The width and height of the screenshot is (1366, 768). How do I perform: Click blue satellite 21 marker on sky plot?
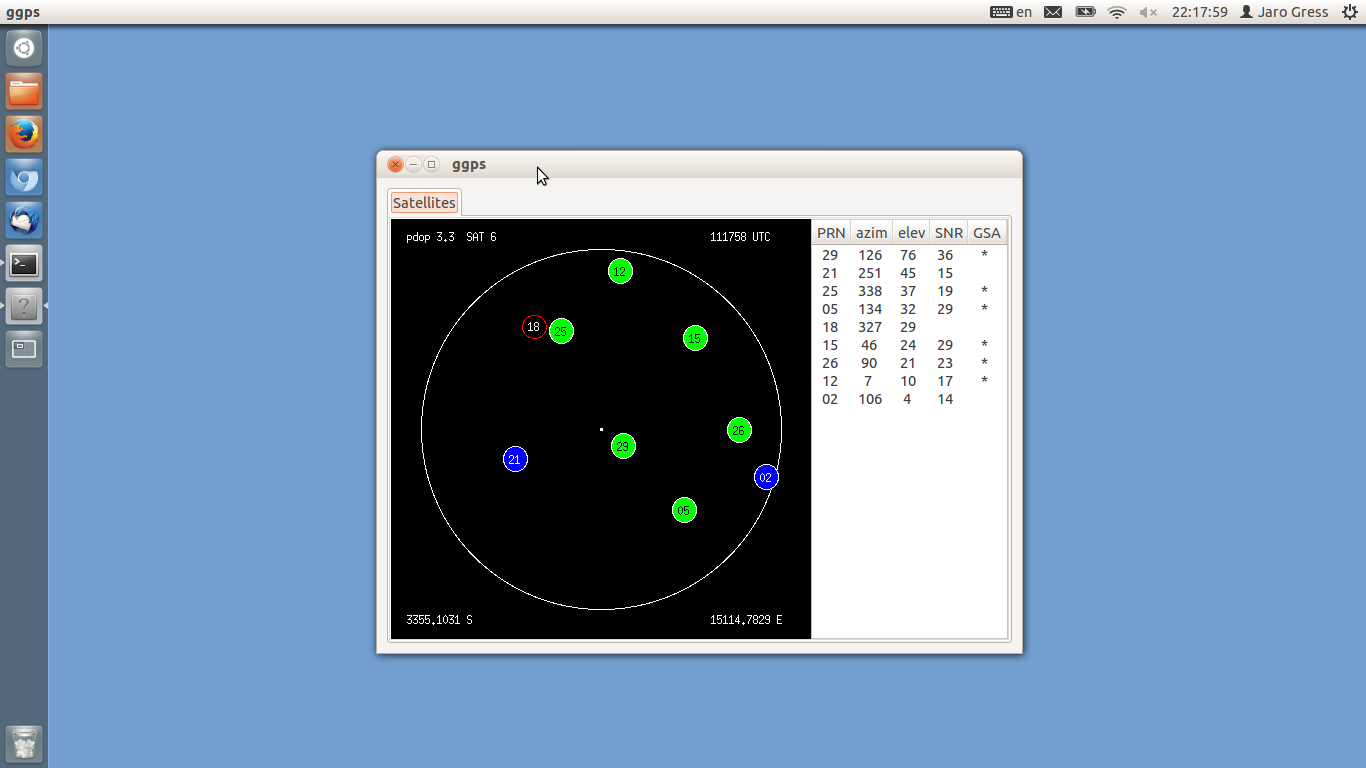tap(515, 459)
